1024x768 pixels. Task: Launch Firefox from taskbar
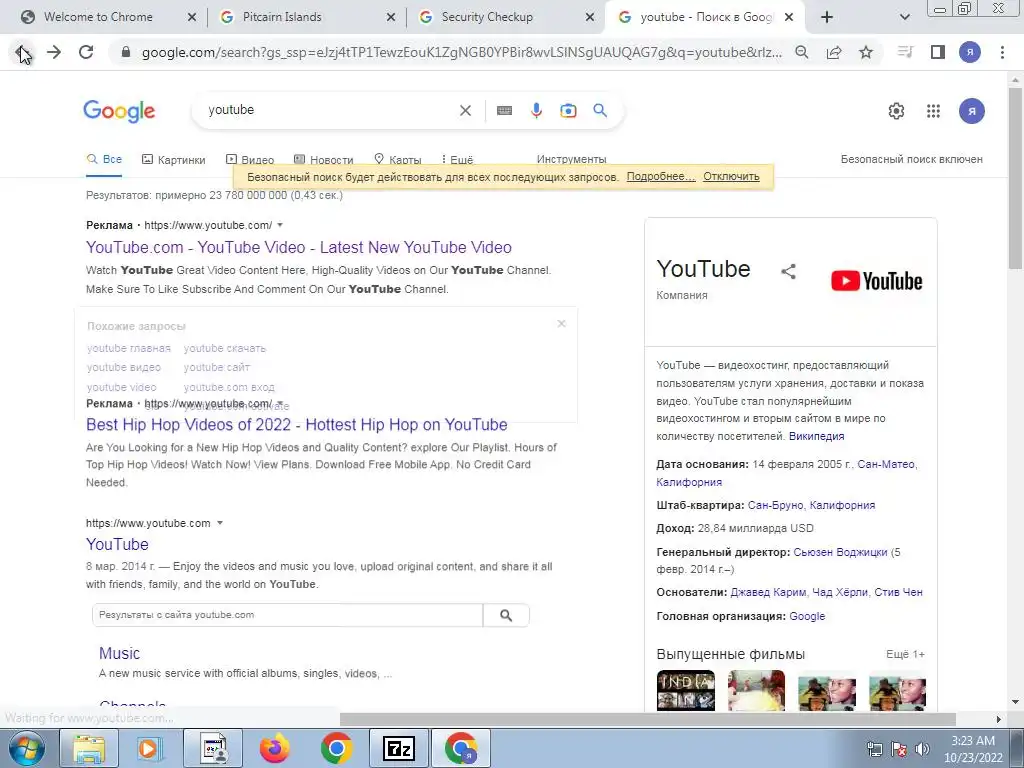tap(275, 748)
